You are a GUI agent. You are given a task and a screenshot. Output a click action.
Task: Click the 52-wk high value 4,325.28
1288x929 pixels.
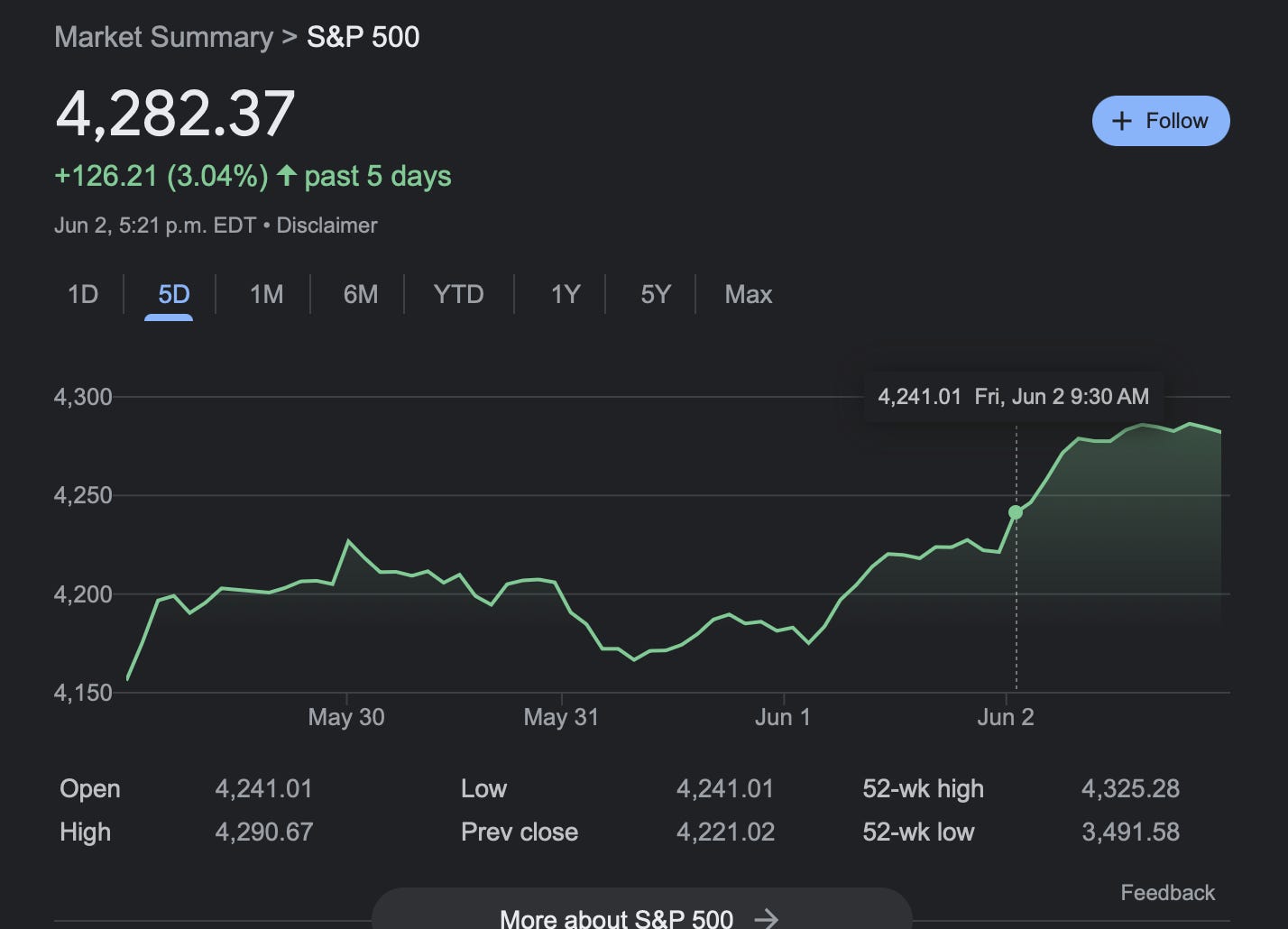(1130, 789)
